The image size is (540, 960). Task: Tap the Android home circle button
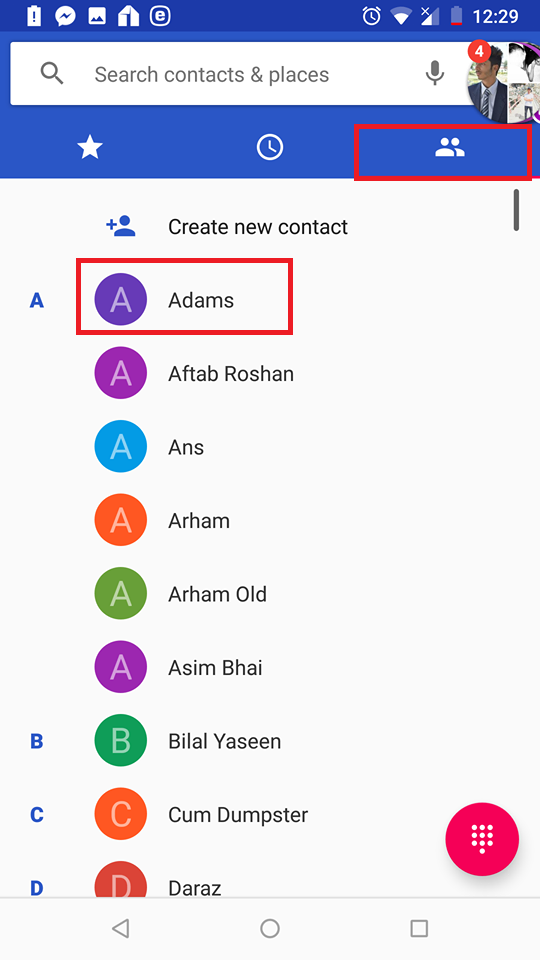[270, 929]
